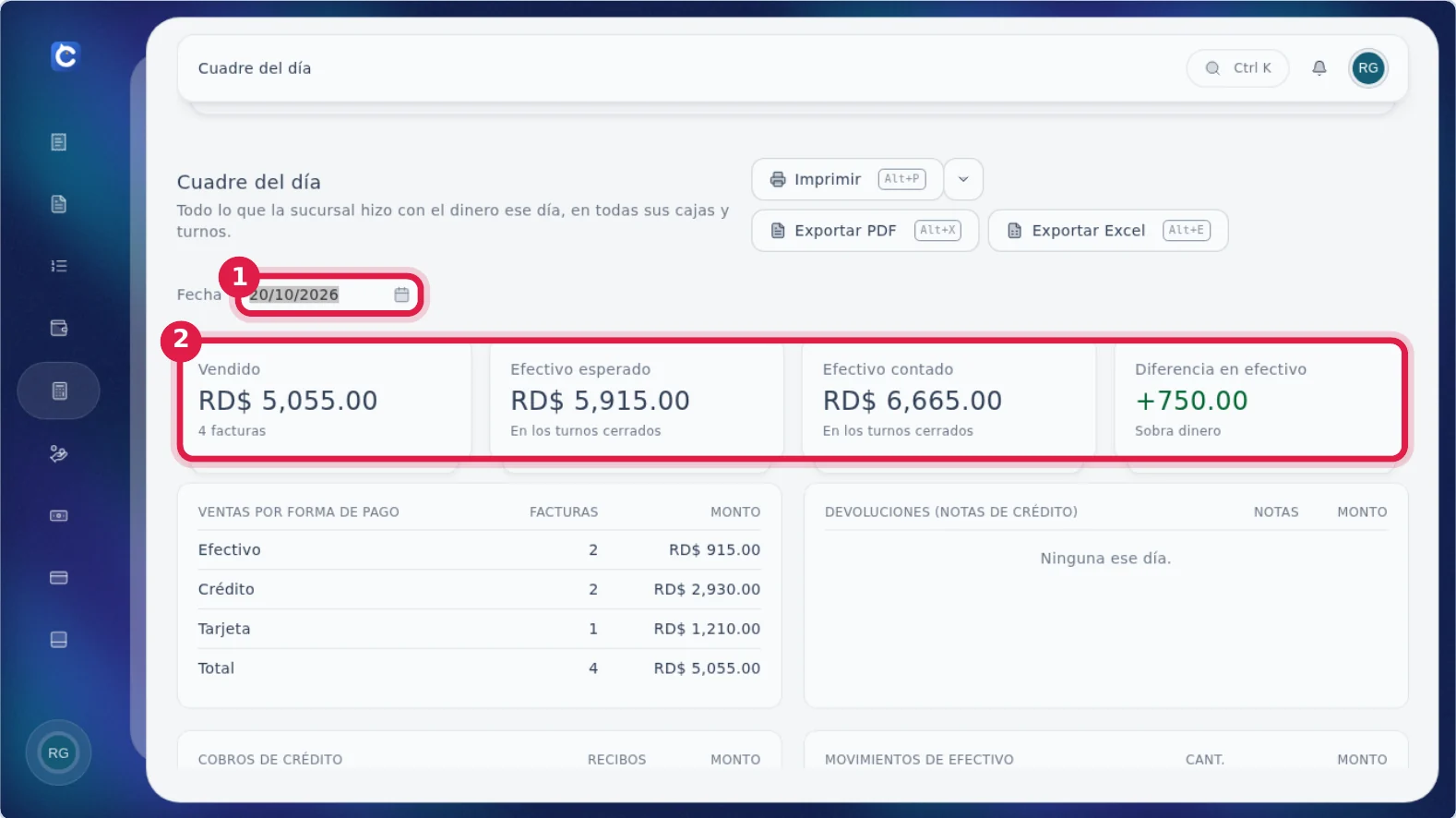Click the 'Sobra dinero' caption
The image size is (1456, 818).
point(1177,431)
